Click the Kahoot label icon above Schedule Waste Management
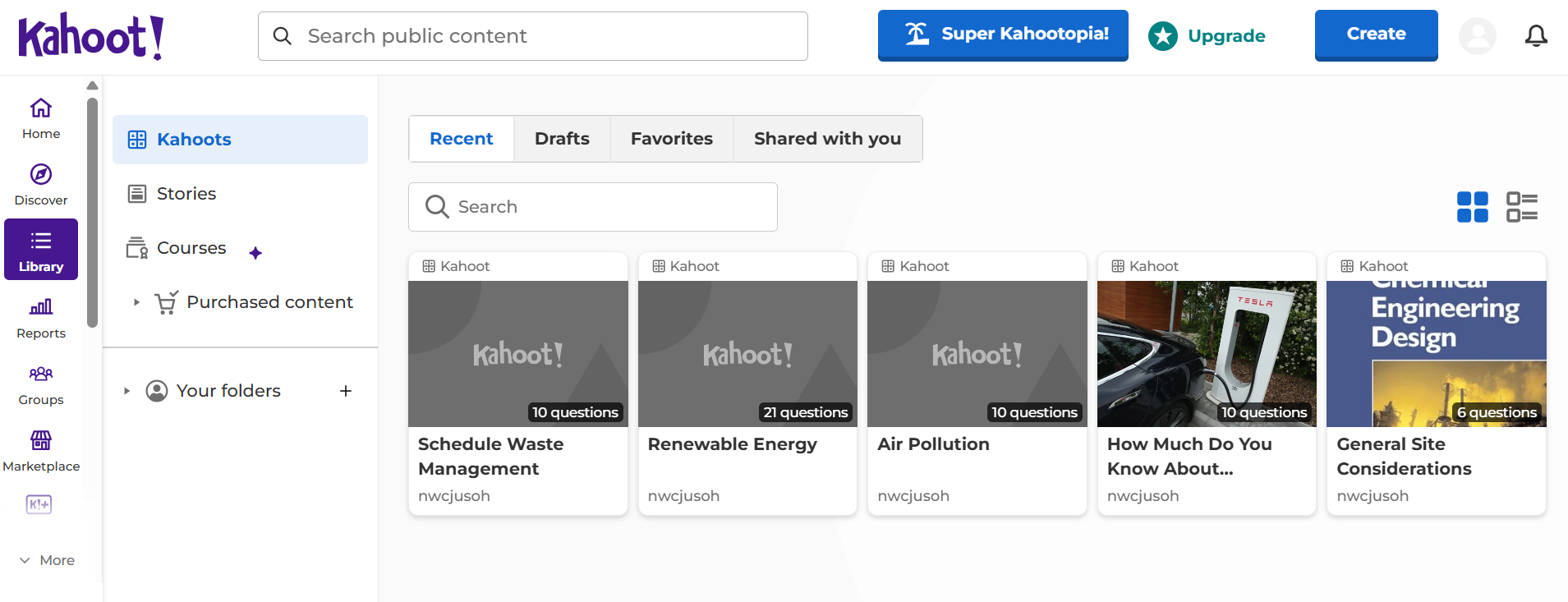Image resolution: width=1568 pixels, height=602 pixels. click(429, 266)
